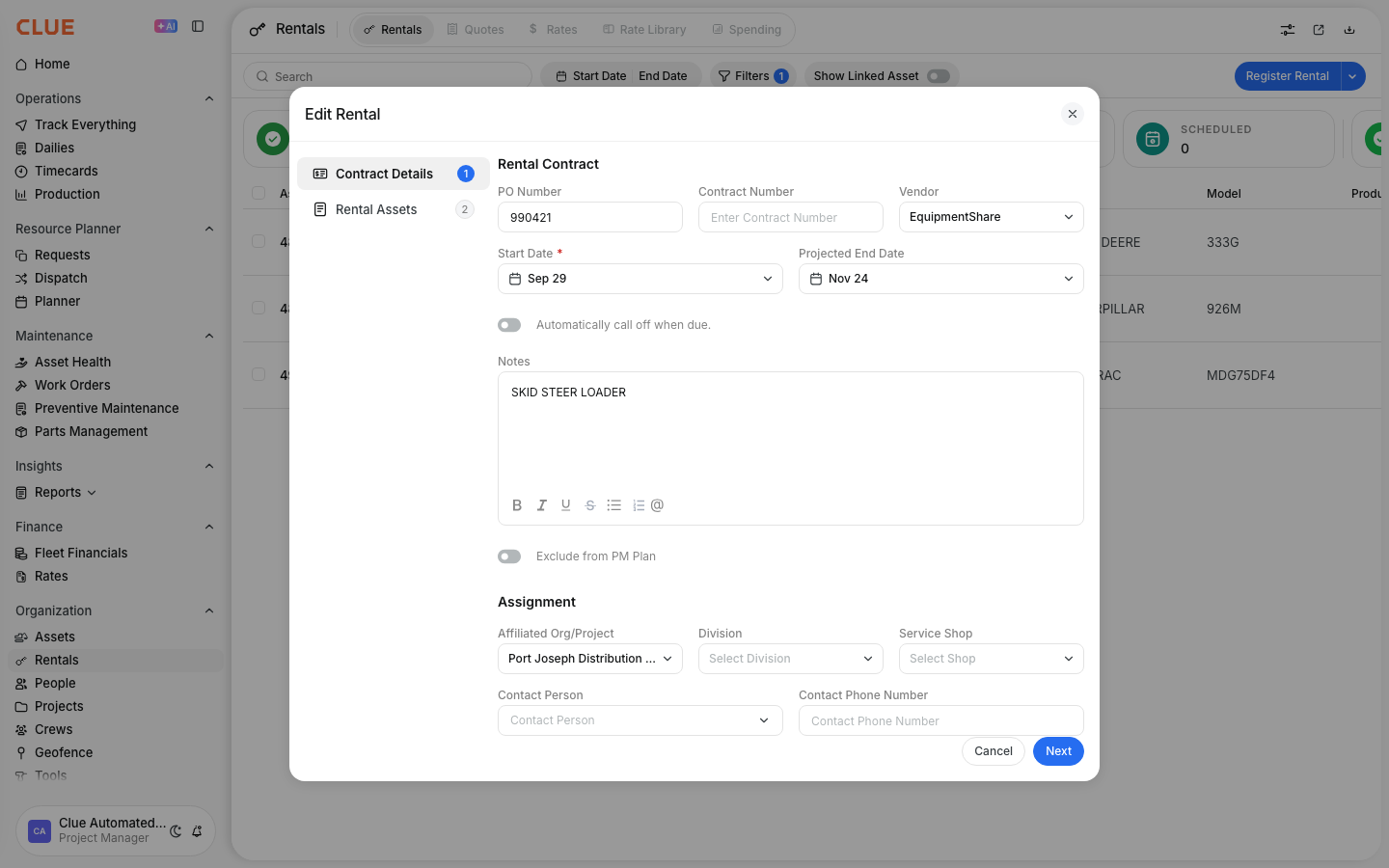Open the Rate Library tab
The image size is (1389, 868).
[644, 30]
